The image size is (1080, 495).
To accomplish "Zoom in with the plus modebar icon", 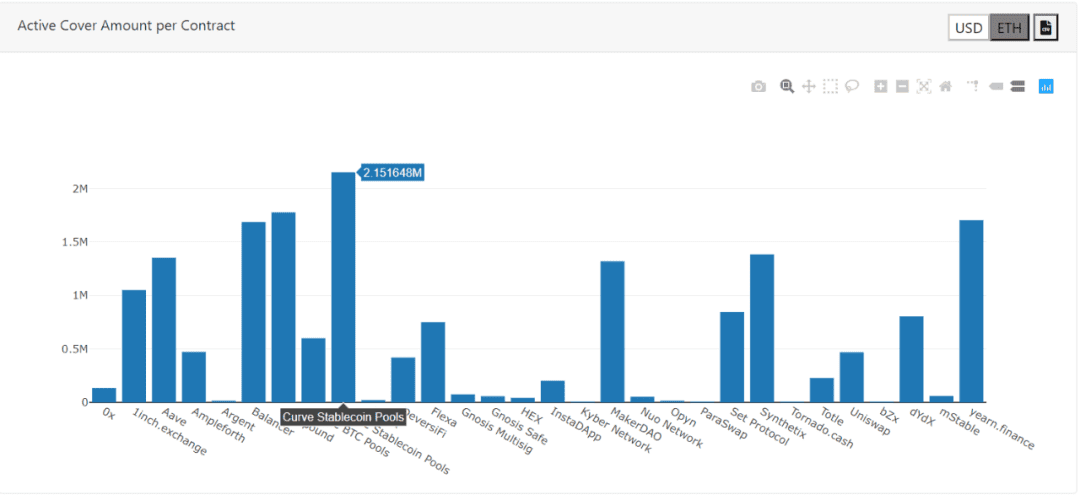I will pyautogui.click(x=880, y=86).
